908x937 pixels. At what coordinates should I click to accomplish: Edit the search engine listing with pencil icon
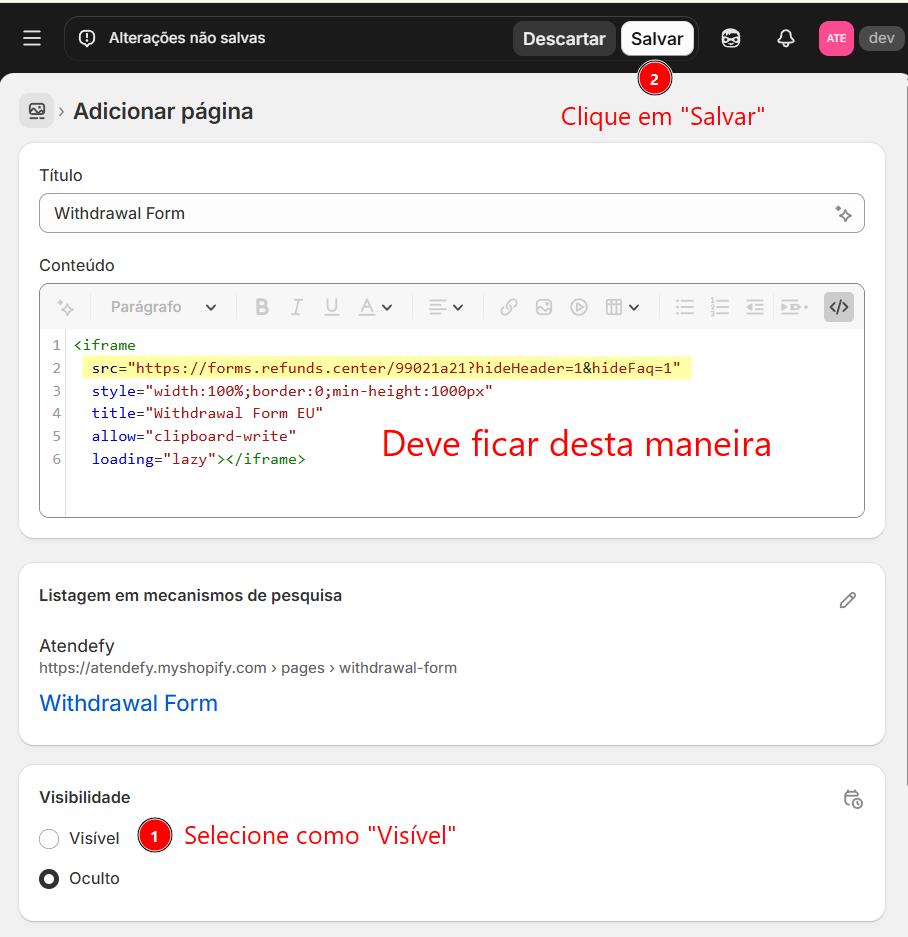(847, 600)
